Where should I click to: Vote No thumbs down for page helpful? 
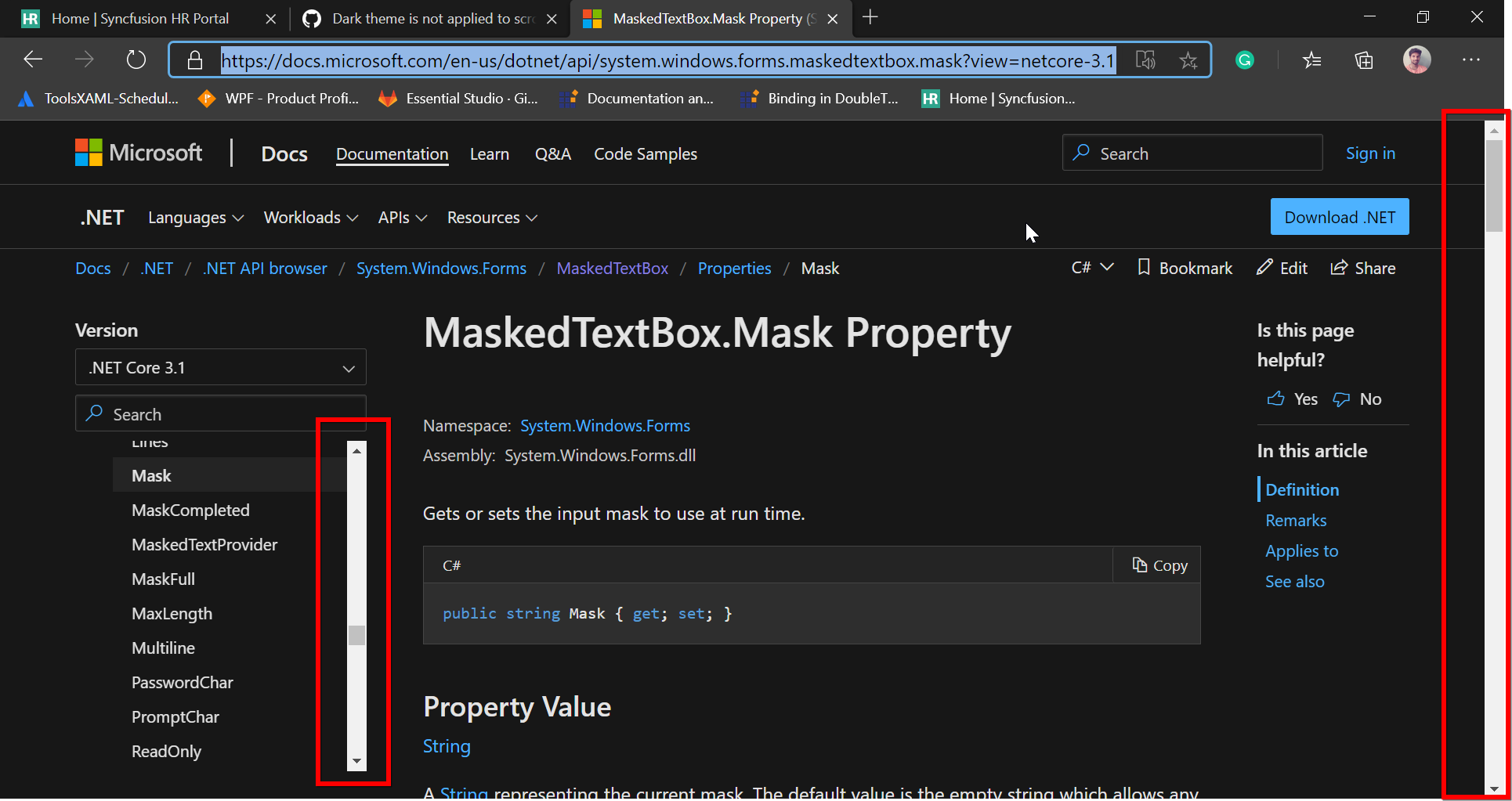pos(1358,399)
